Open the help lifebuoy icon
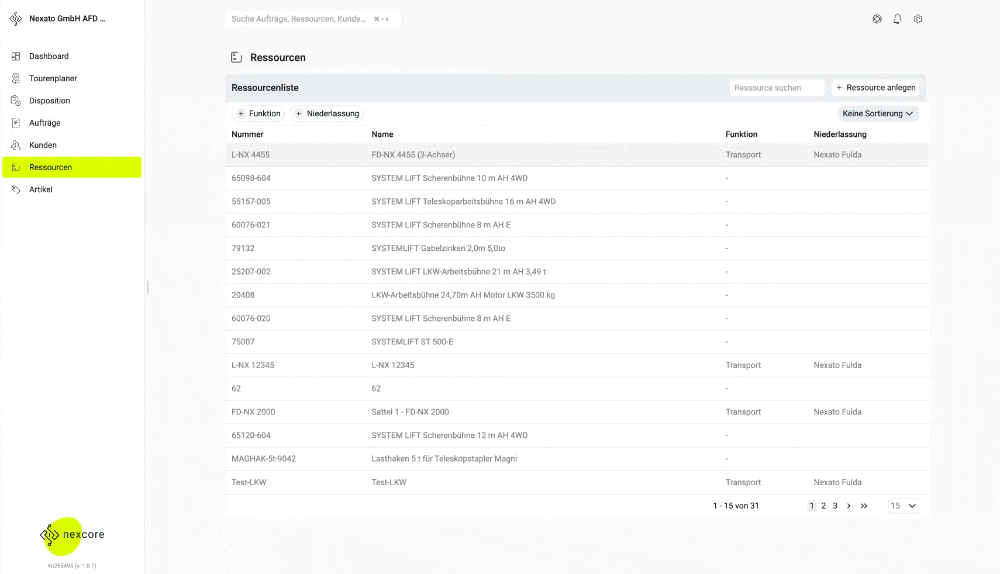This screenshot has width=1000, height=574. click(x=877, y=19)
